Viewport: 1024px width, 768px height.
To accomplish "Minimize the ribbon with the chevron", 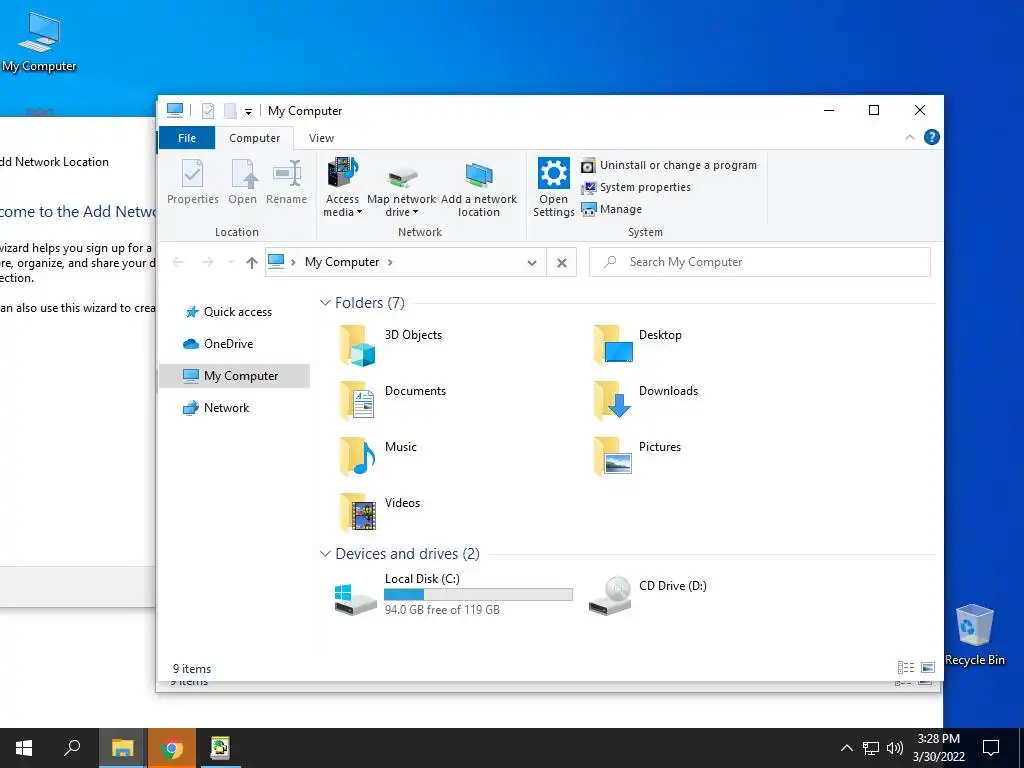I will 910,137.
